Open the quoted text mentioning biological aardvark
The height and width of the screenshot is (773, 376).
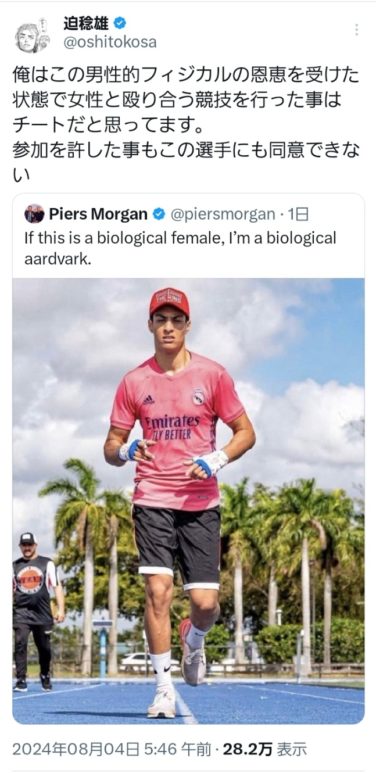tap(180, 248)
